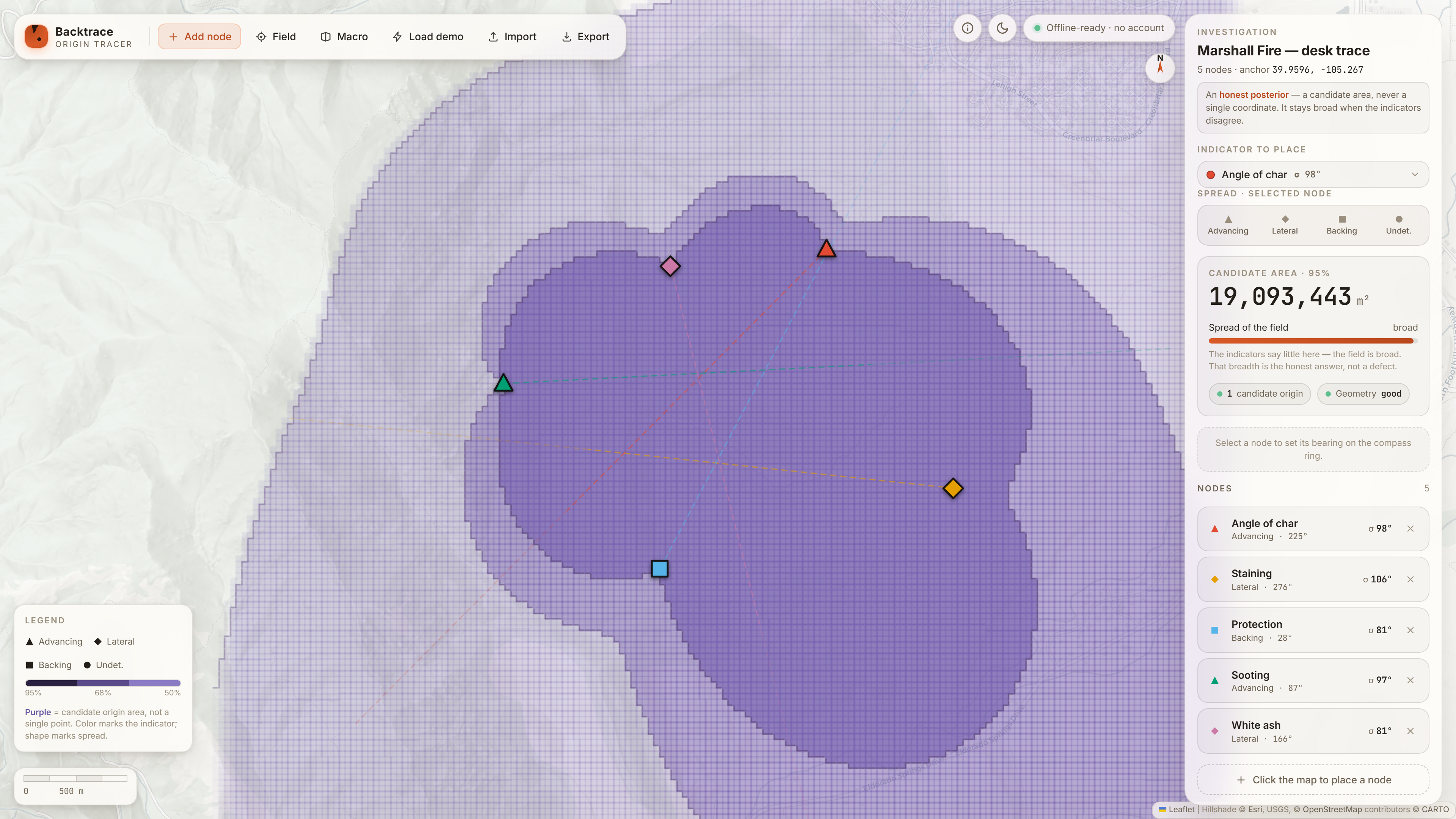Remove the Sooting node
Viewport: 1456px width, 819px height.
click(x=1411, y=681)
